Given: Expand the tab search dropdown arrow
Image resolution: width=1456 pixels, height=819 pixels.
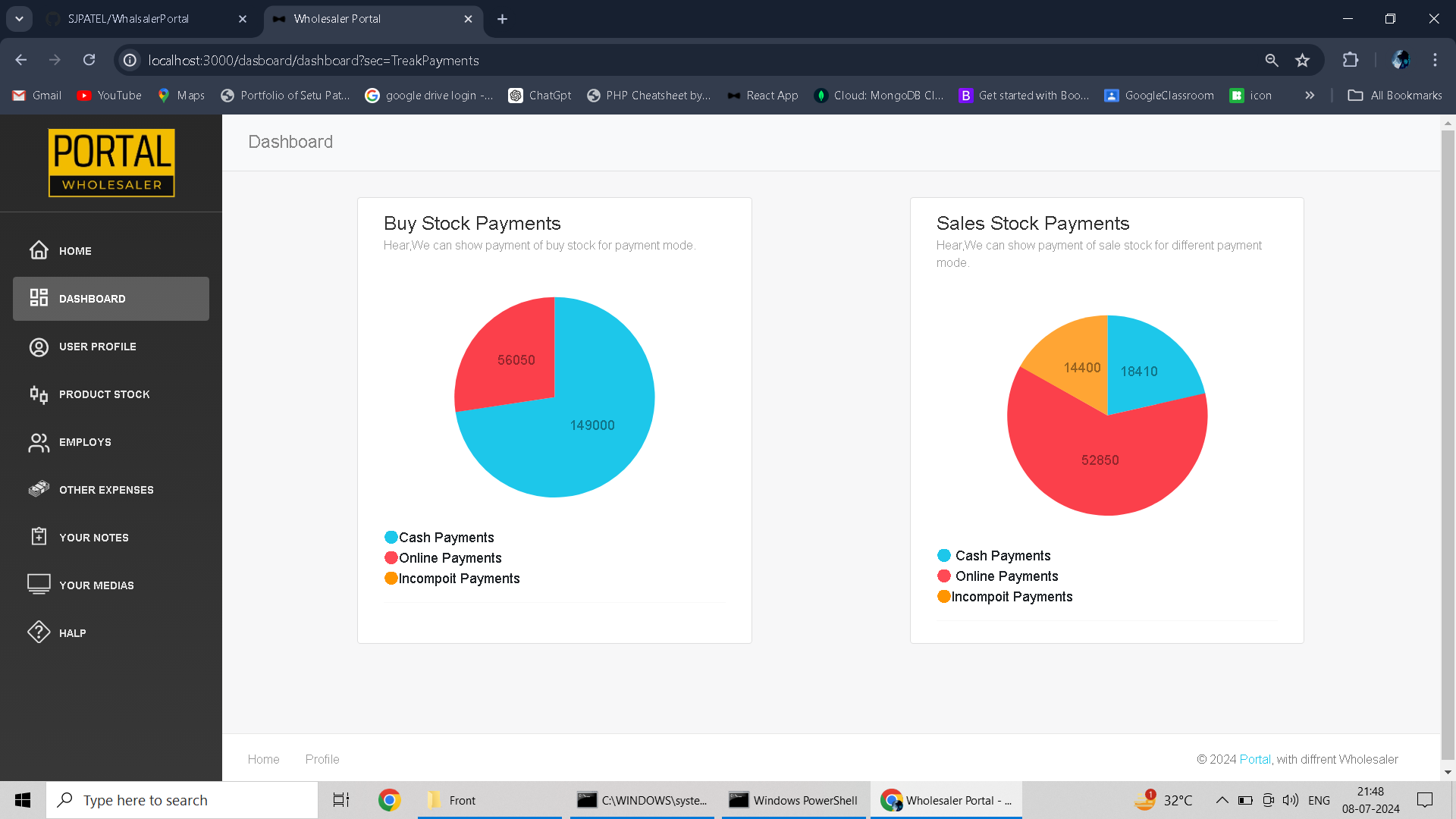Looking at the screenshot, I should click(x=19, y=19).
